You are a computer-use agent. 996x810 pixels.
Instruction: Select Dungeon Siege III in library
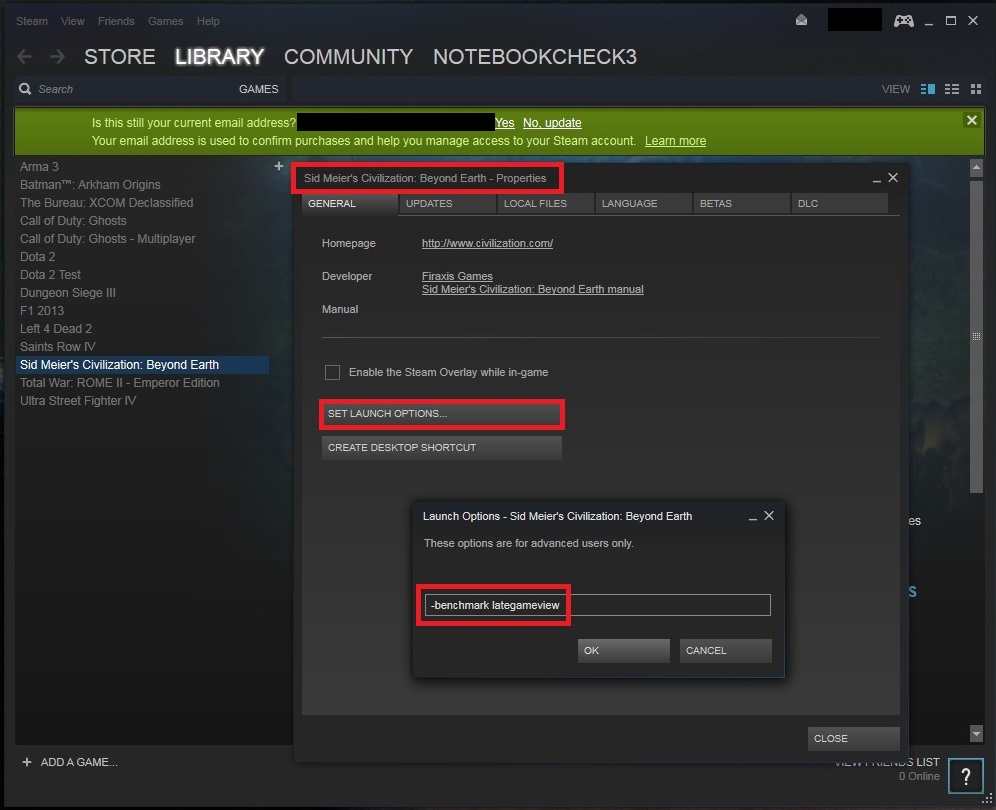coord(67,293)
